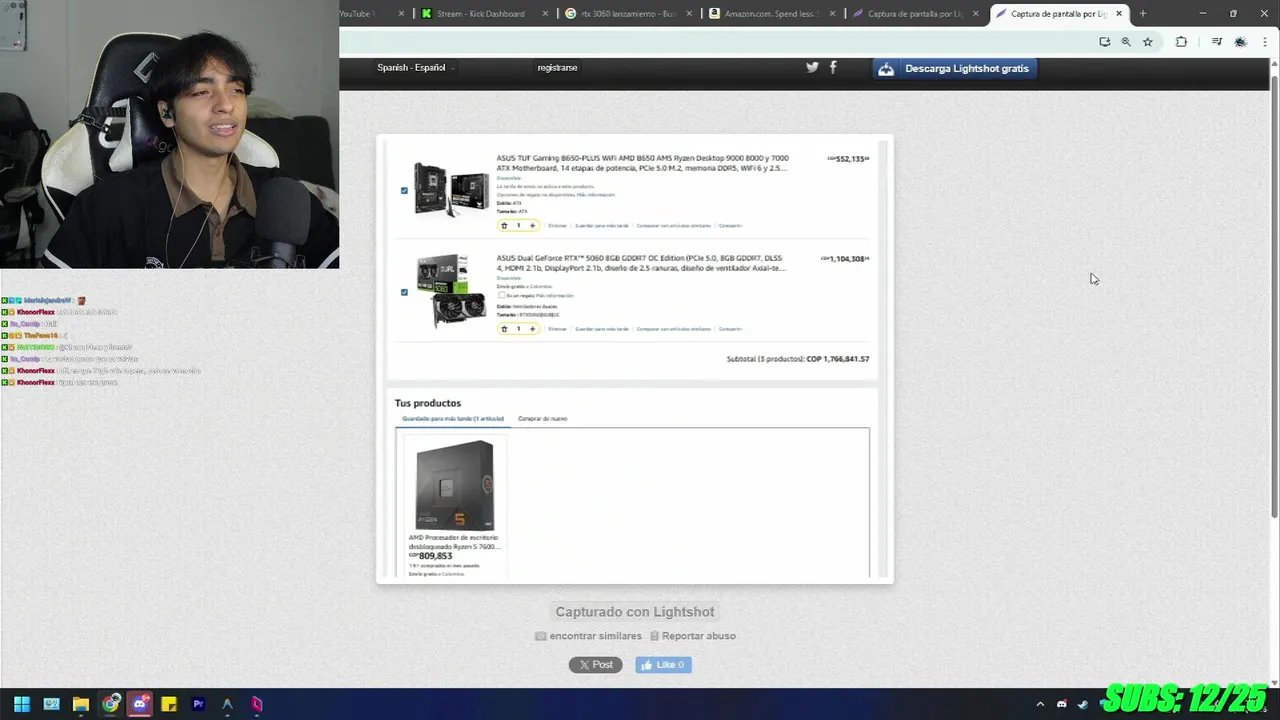This screenshot has height=720, width=1280.
Task: Open File Explorer from the taskbar
Action: point(81,704)
